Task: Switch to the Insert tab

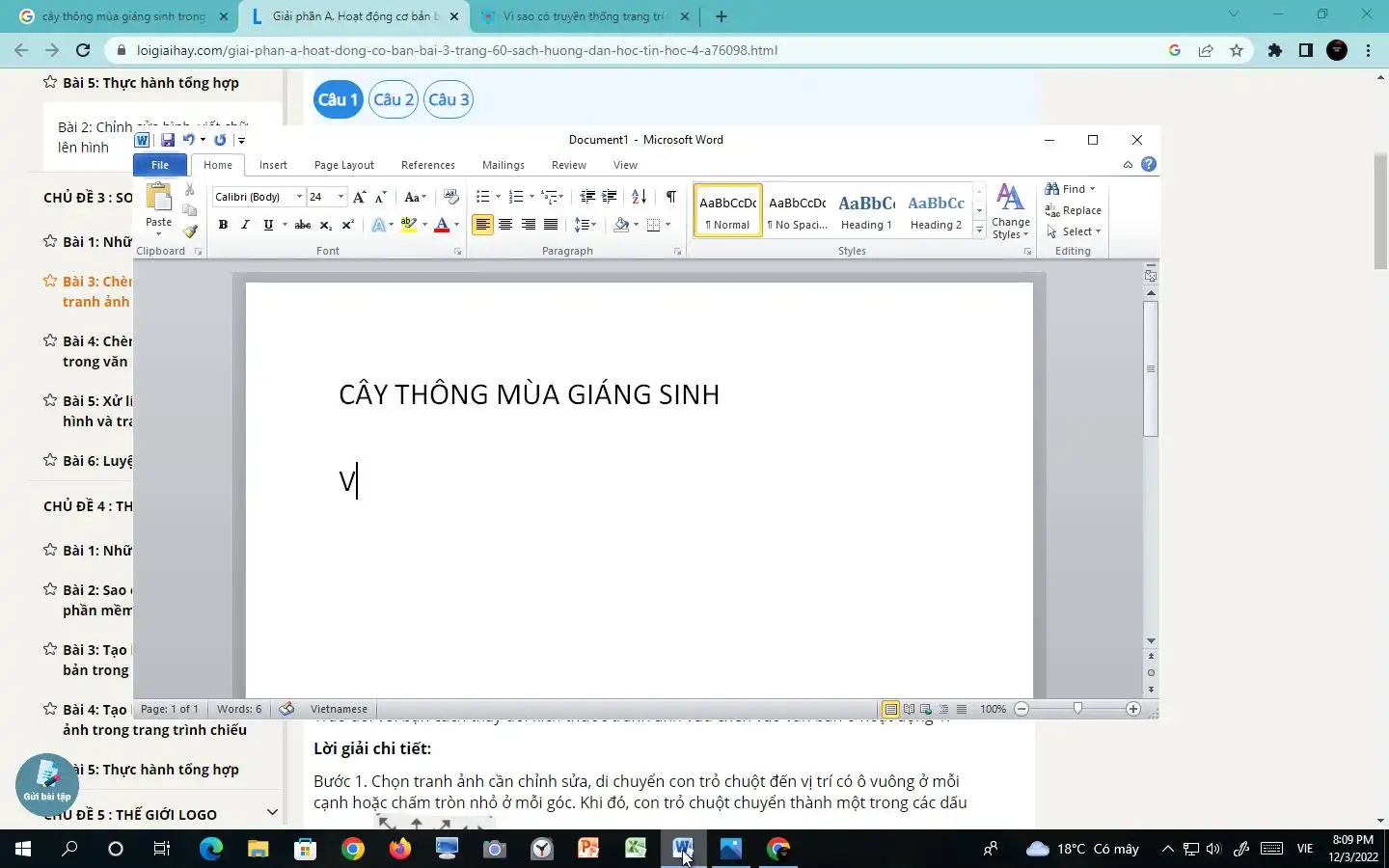Action: pos(273,165)
